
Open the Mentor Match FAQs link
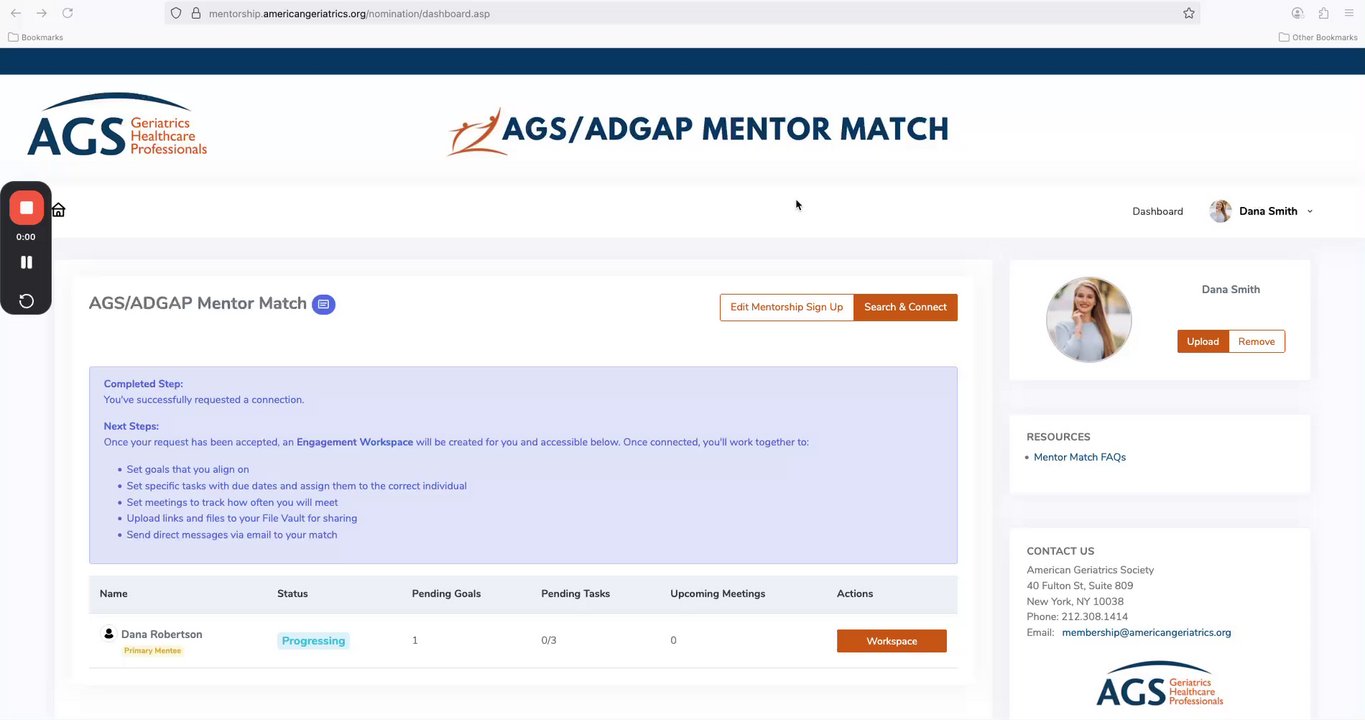point(1079,457)
